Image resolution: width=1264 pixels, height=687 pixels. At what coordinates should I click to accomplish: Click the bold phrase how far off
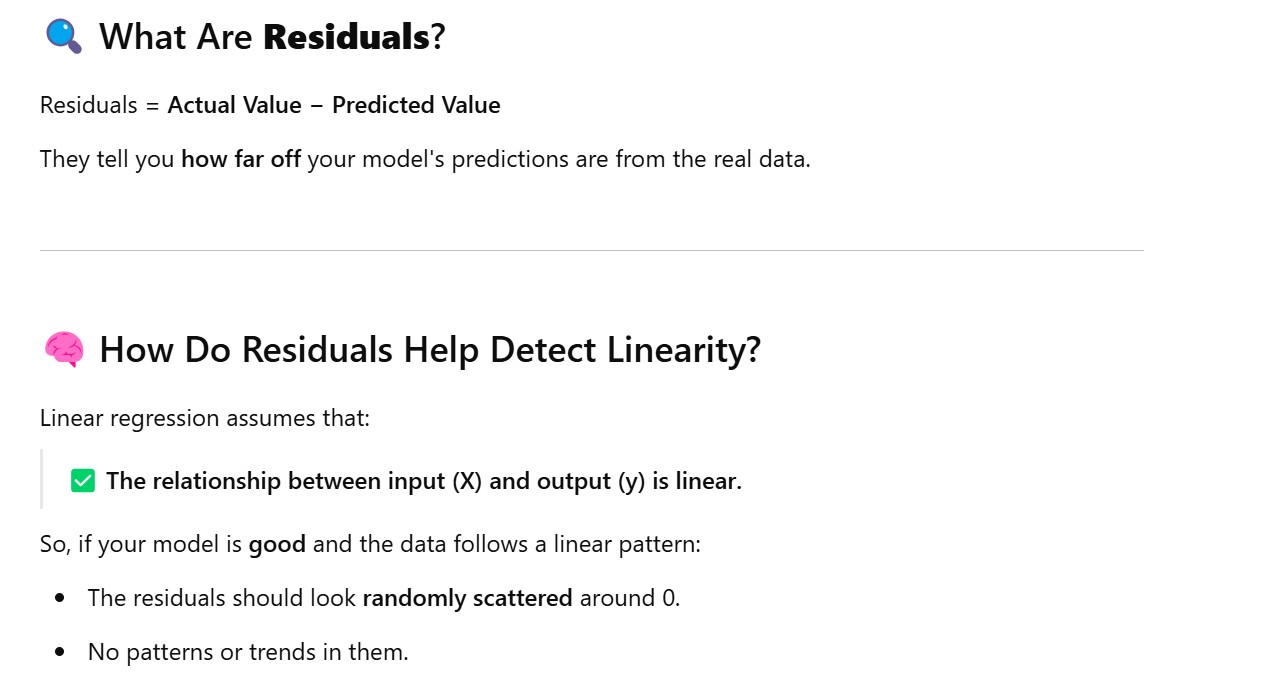click(241, 159)
